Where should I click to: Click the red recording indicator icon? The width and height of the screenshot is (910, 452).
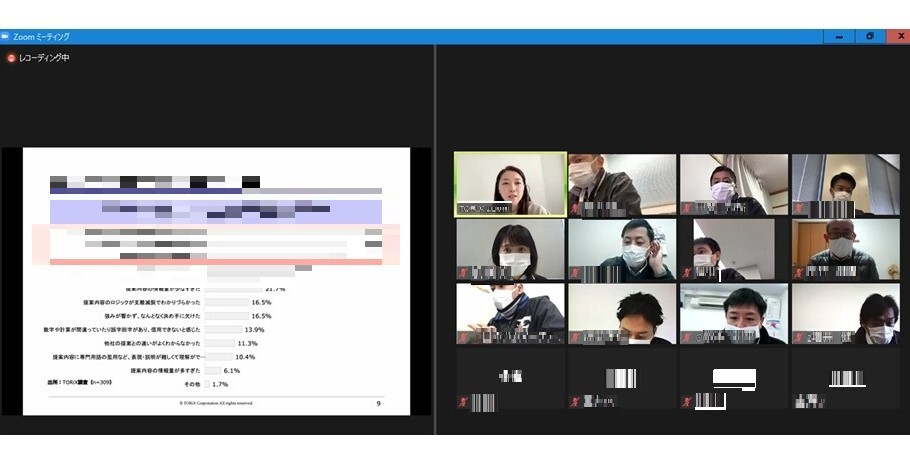coord(12,58)
